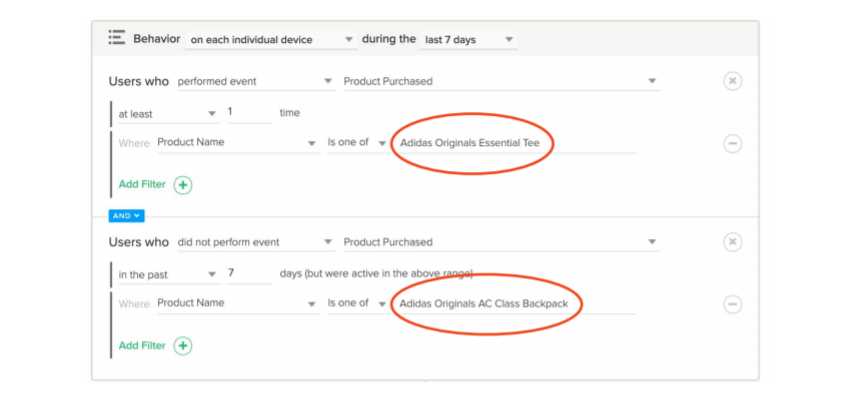The height and width of the screenshot is (398, 852).
Task: Remove the Adidas Originals Essential Tee filter with minus icon
Action: 732,144
